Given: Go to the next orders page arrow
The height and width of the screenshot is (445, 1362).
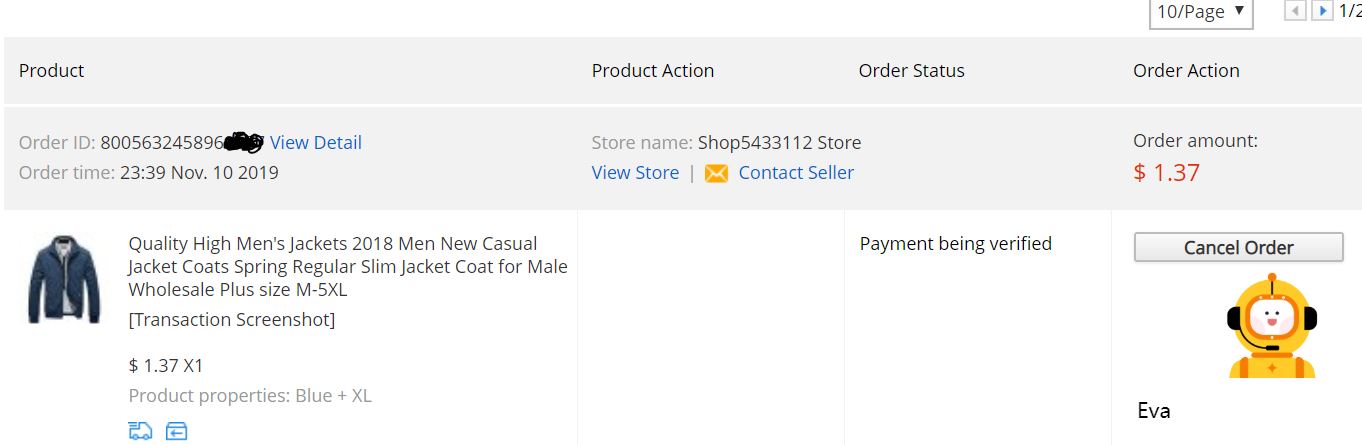Looking at the screenshot, I should point(1322,11).
